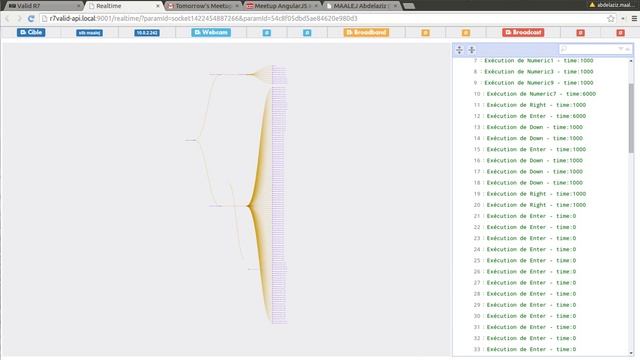Click the 10.0.2.242 IP badge
Screen dimensions: 640x360
tap(147, 33)
